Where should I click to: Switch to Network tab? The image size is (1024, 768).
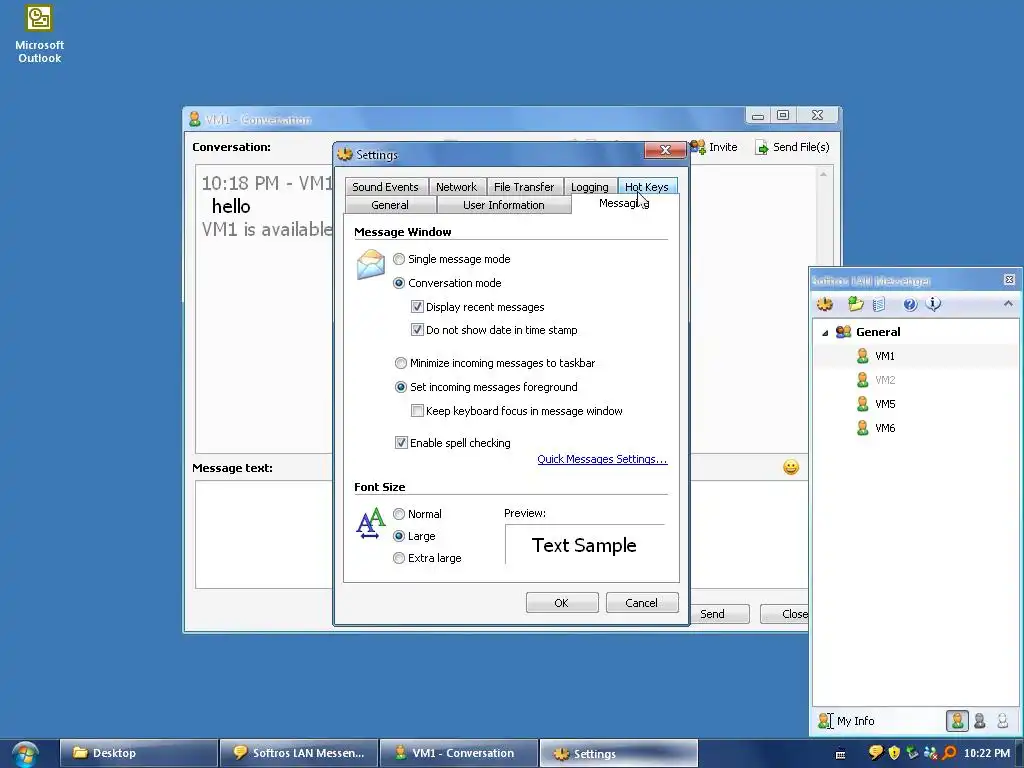[456, 187]
